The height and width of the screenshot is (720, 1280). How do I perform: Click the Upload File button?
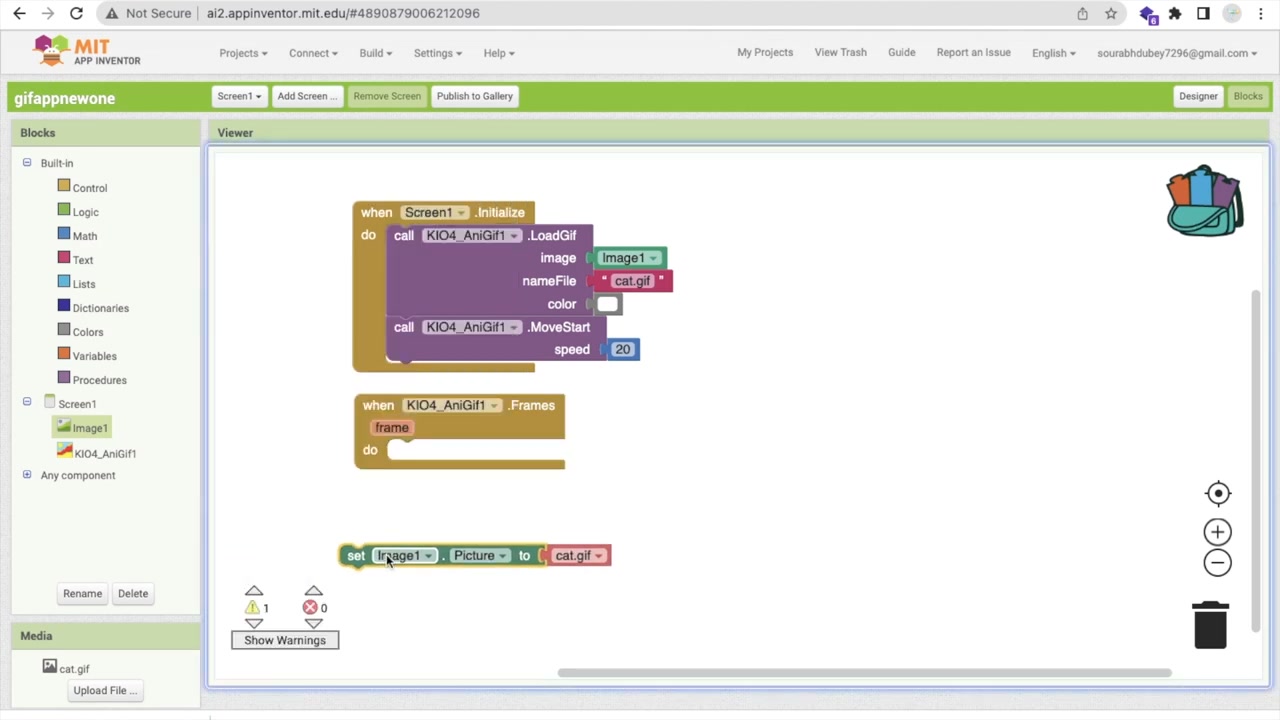(105, 691)
